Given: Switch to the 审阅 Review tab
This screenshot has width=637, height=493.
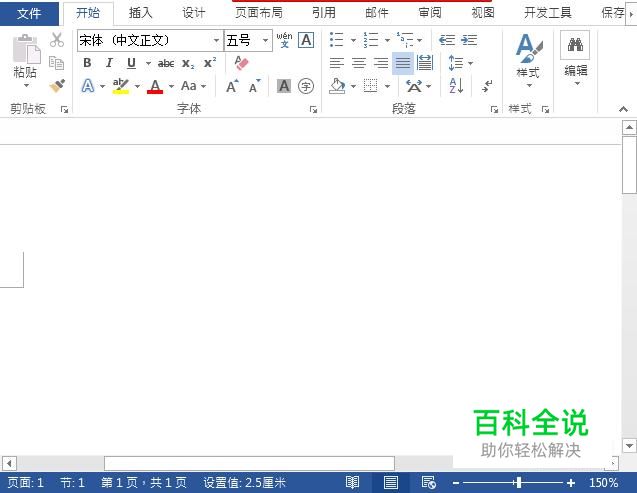Looking at the screenshot, I should click(430, 13).
